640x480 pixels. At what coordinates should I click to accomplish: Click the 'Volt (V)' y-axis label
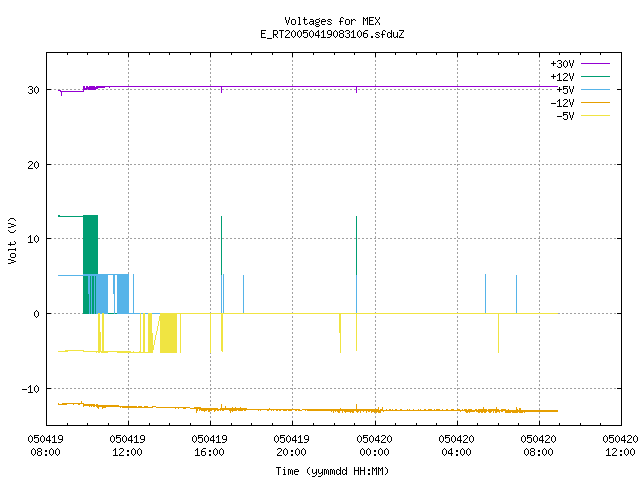(12, 240)
